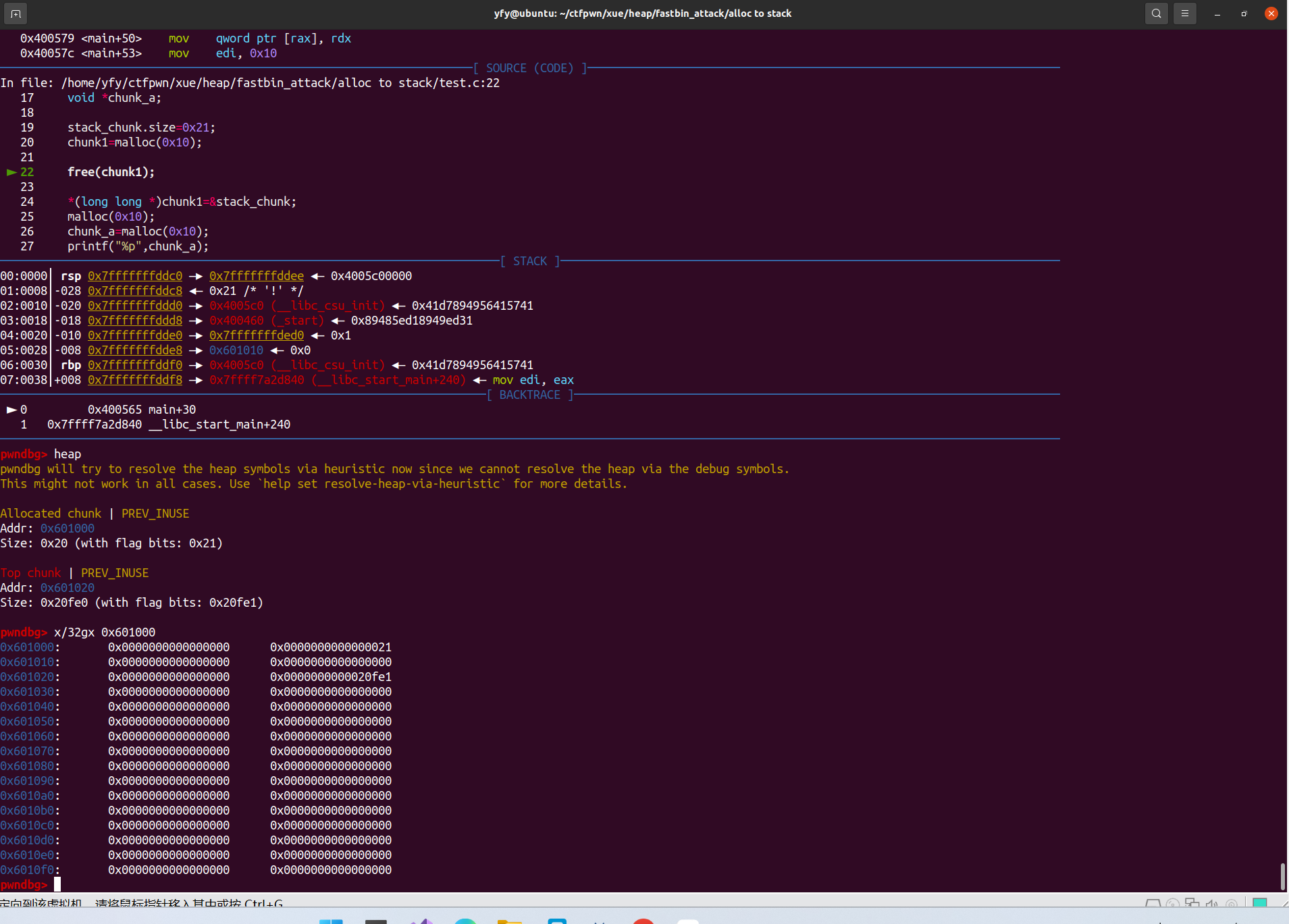Click 0x601010 in stack row 05

(x=236, y=350)
